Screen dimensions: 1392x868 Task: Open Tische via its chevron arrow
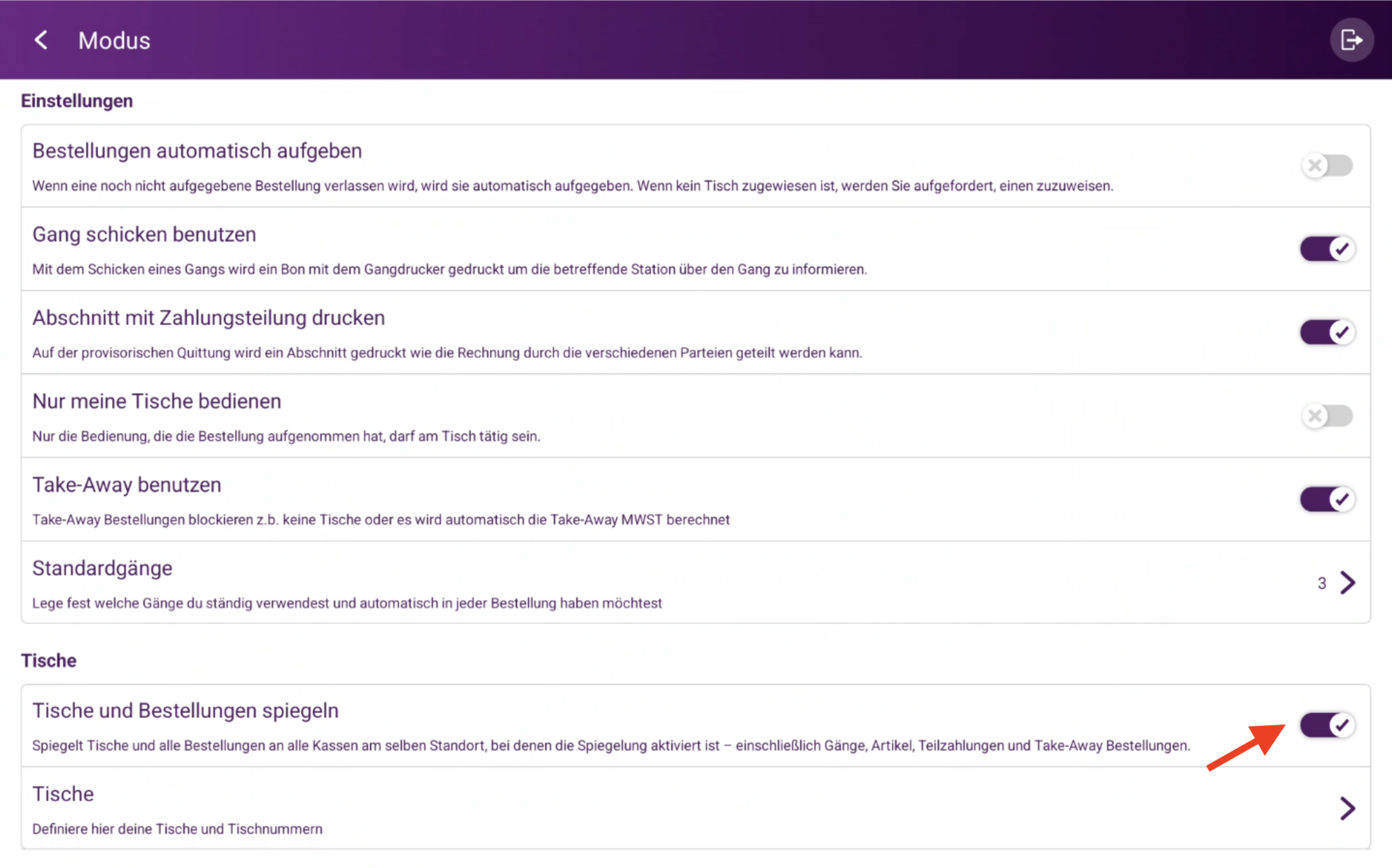pos(1347,808)
